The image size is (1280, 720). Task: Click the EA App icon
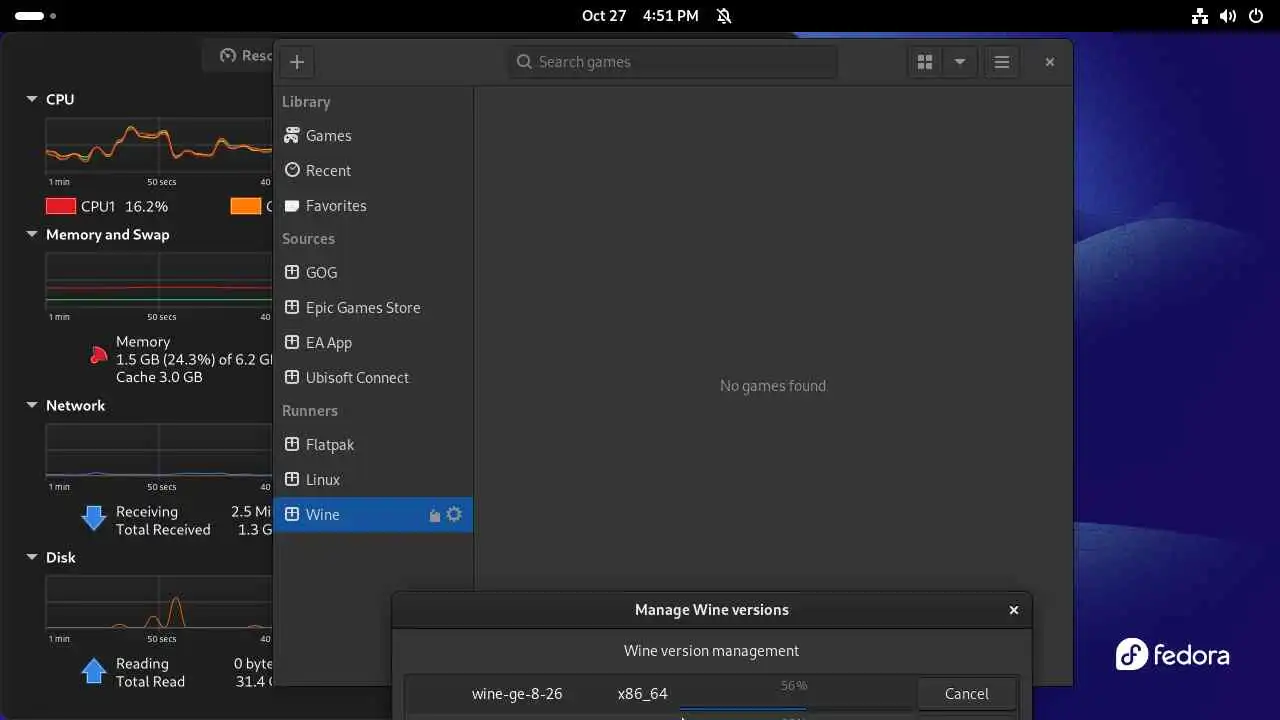pyautogui.click(x=292, y=342)
